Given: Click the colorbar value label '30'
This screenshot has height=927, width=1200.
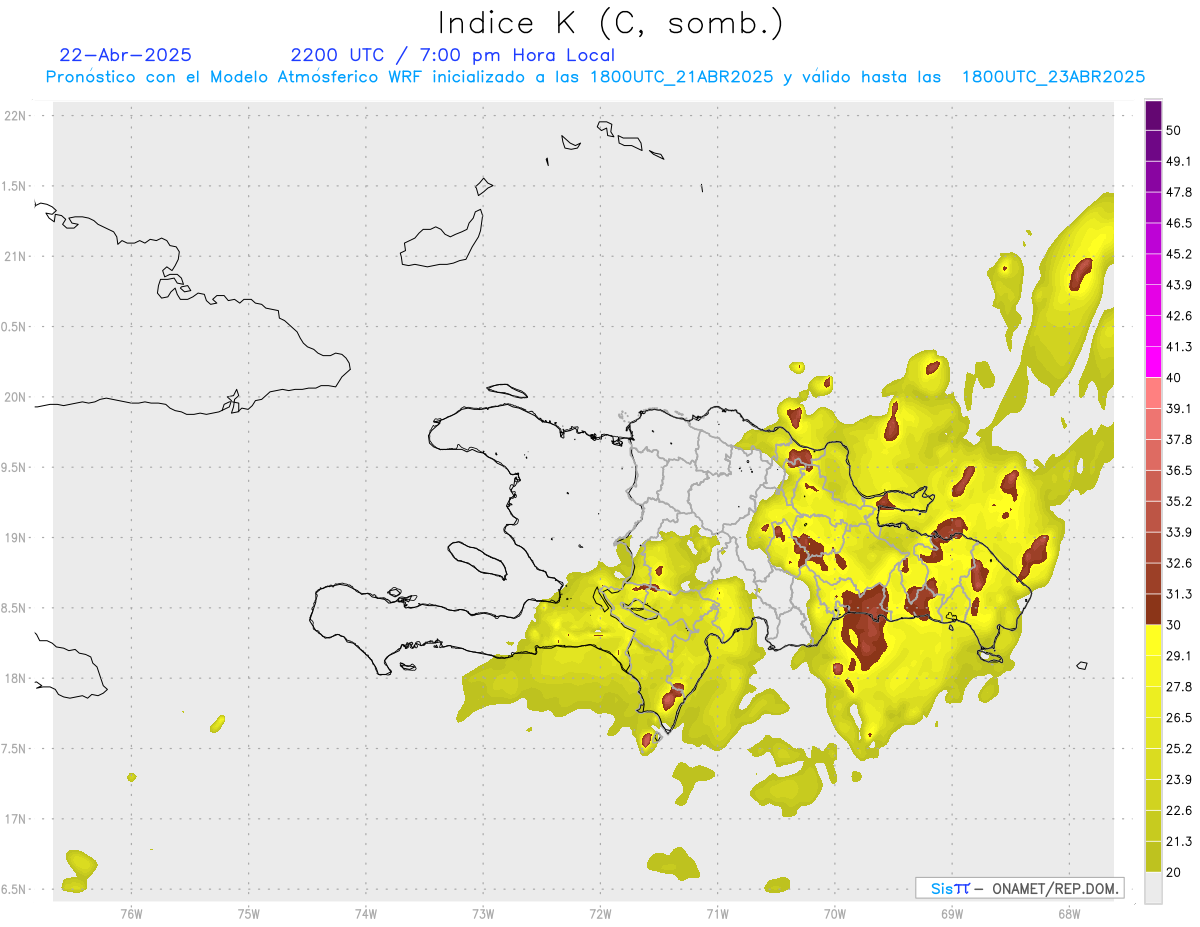Looking at the screenshot, I should tap(1173, 626).
